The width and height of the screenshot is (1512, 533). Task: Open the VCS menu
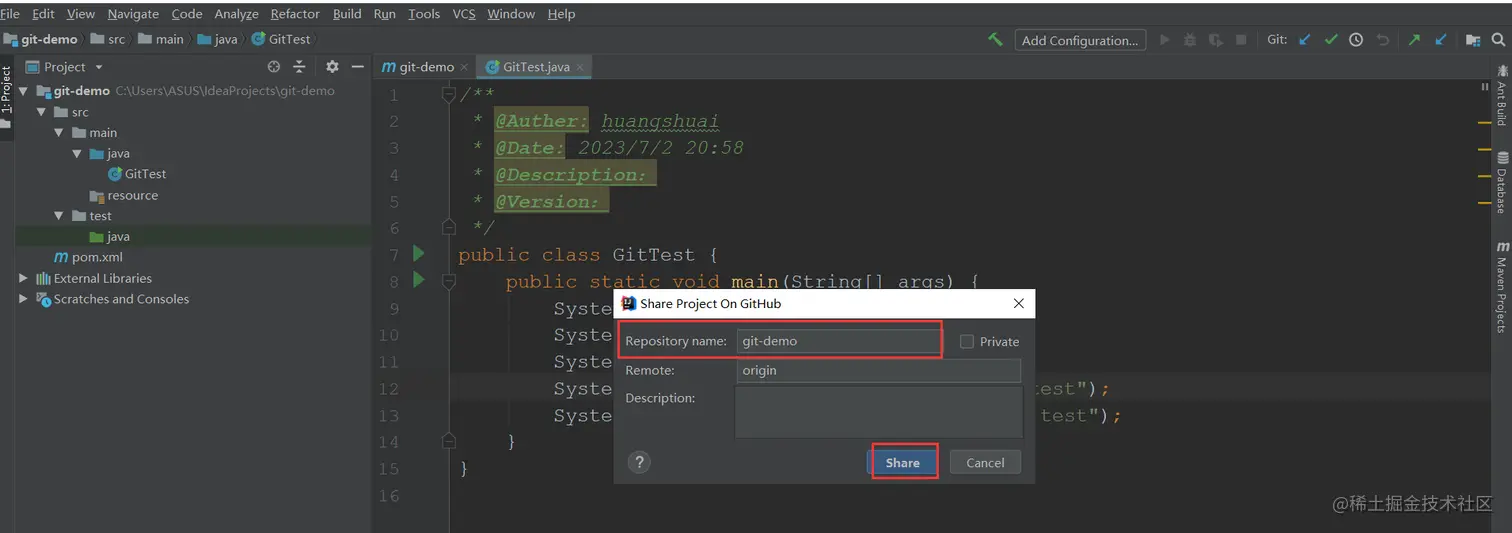coord(464,14)
